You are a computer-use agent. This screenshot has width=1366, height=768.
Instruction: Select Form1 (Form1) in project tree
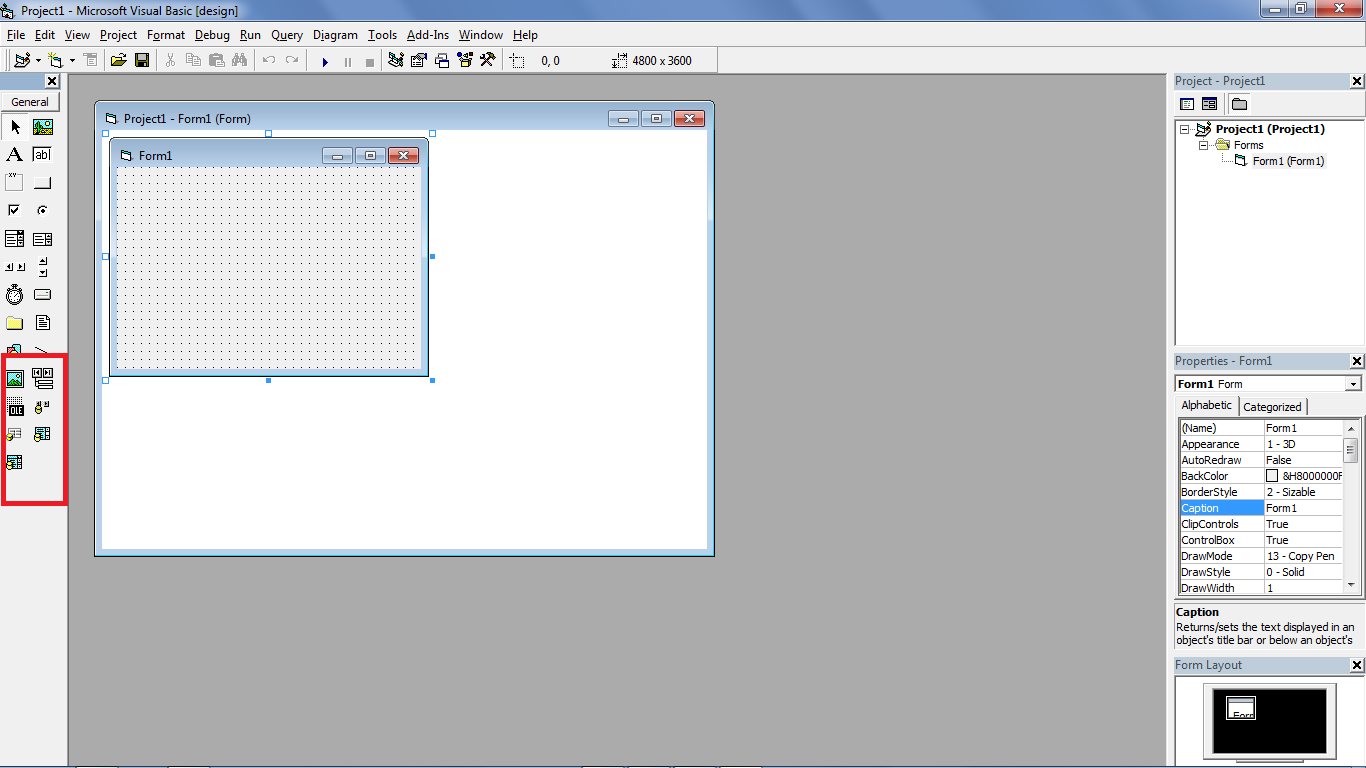pos(1288,161)
